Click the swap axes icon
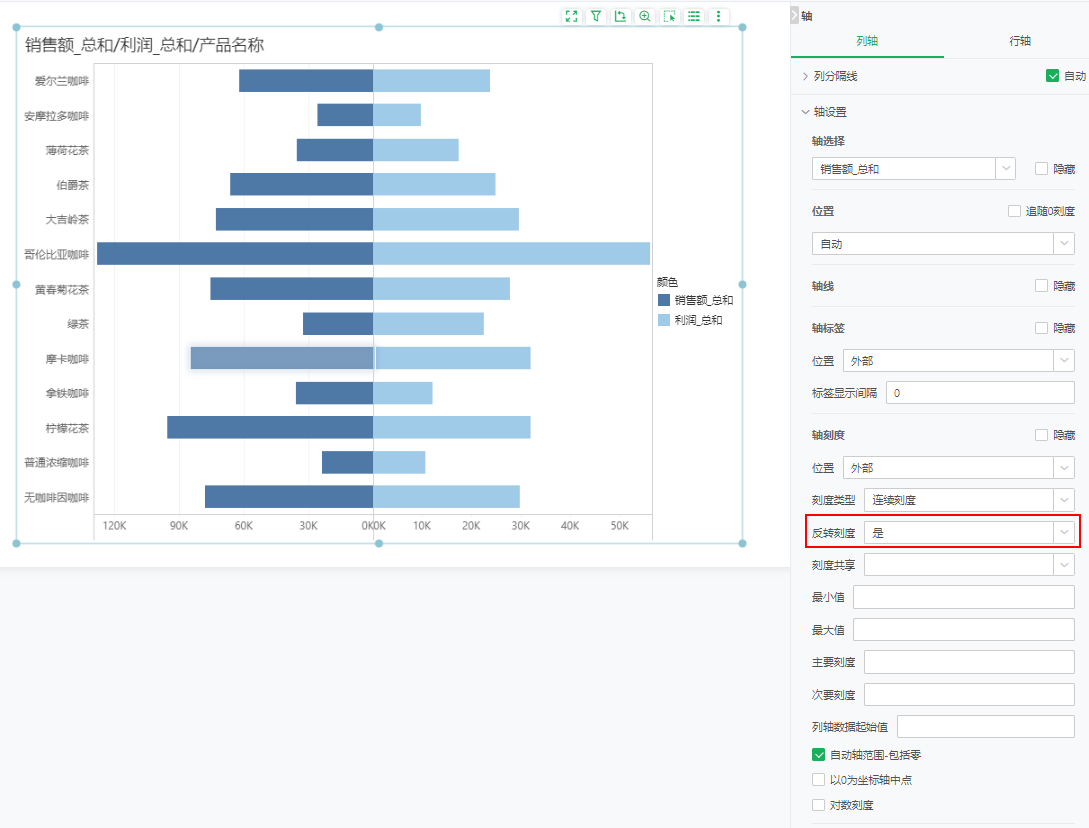 (x=620, y=16)
